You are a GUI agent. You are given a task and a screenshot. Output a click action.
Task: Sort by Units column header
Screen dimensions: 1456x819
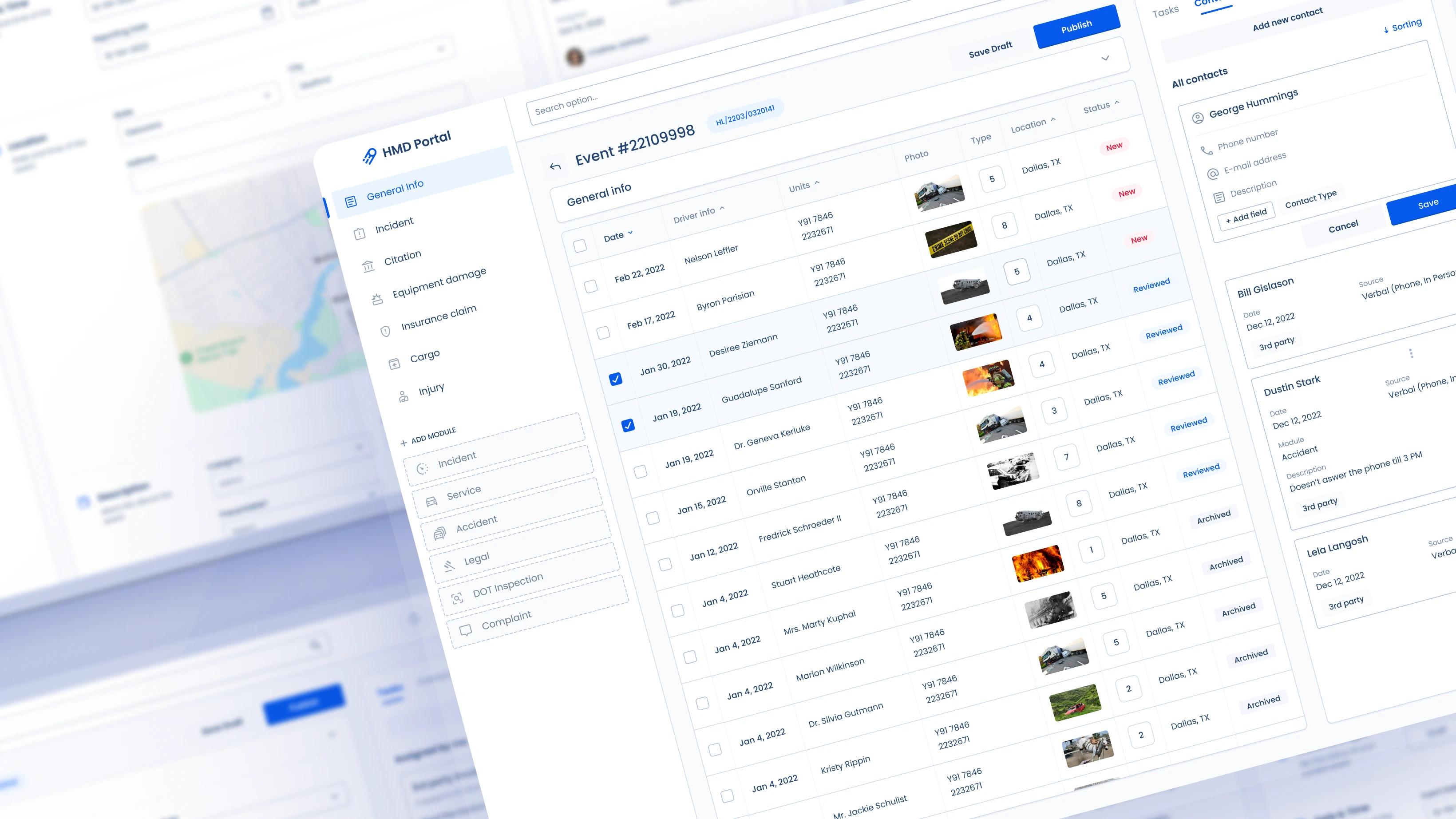[x=804, y=186]
